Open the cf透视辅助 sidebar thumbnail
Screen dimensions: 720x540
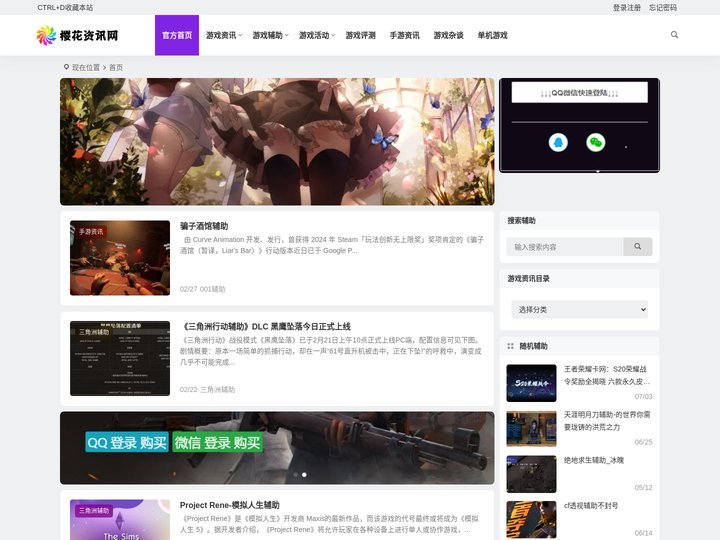coord(531,519)
